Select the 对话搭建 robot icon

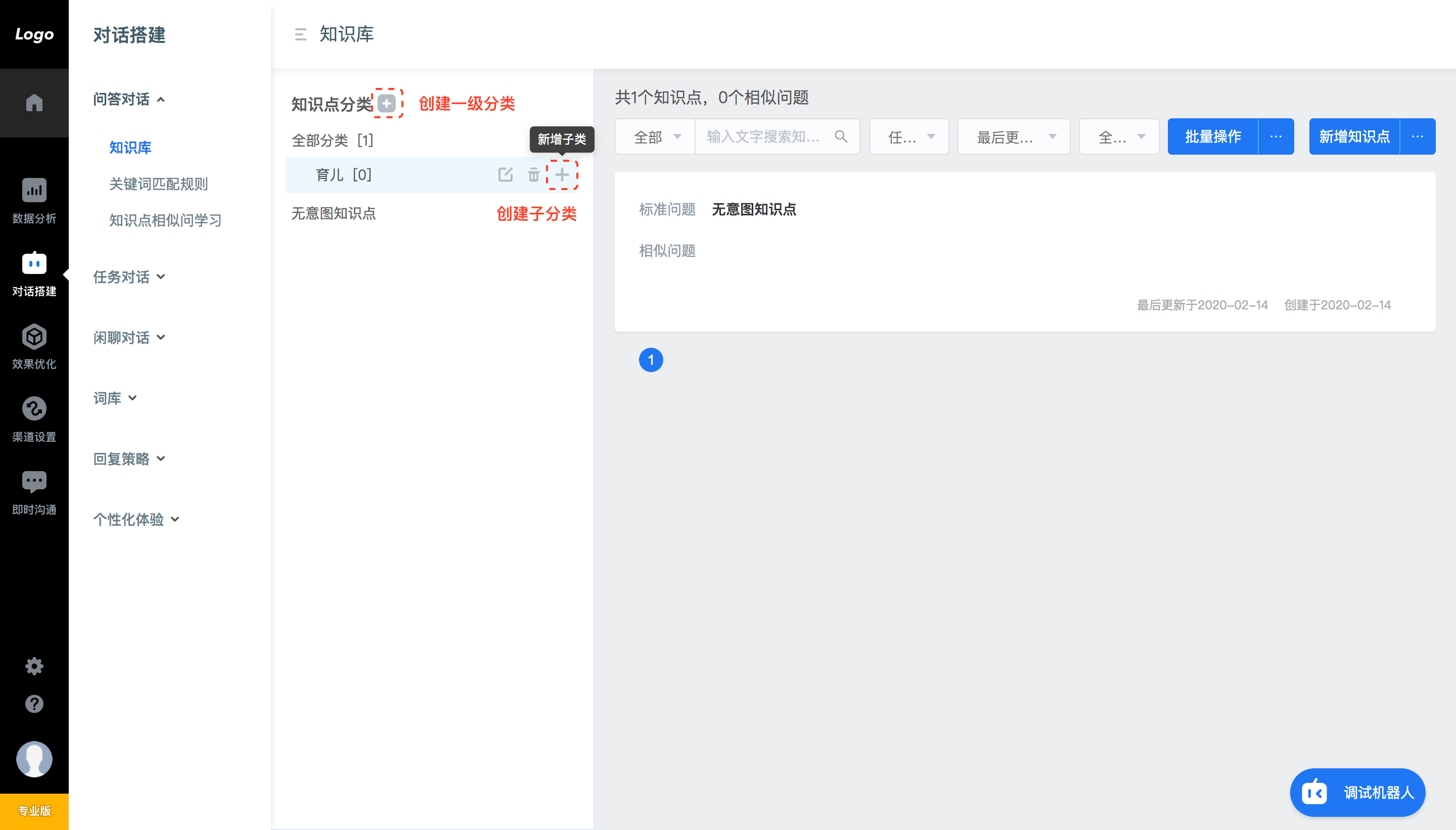point(34,263)
